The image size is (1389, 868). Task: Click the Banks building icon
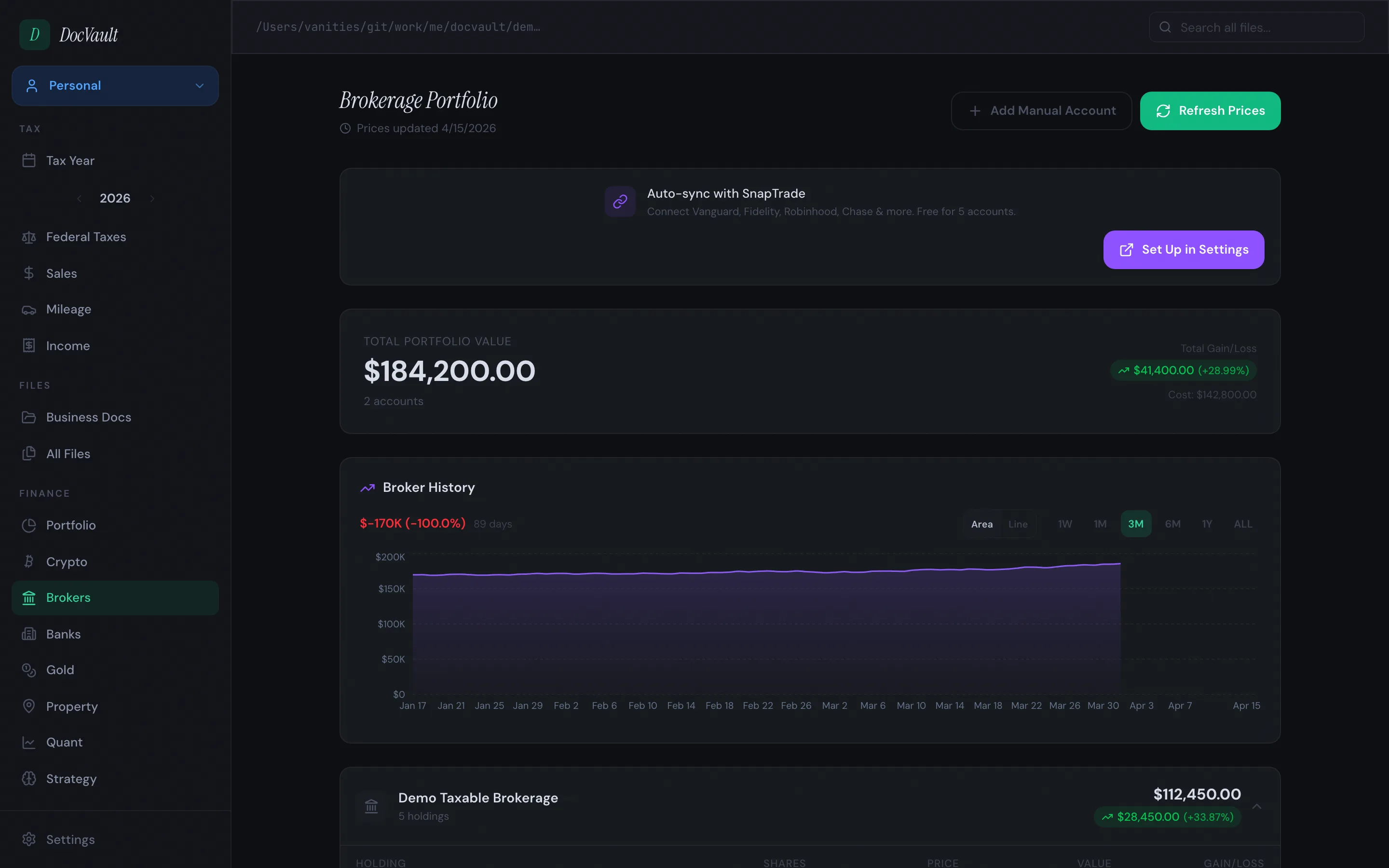pyautogui.click(x=29, y=634)
